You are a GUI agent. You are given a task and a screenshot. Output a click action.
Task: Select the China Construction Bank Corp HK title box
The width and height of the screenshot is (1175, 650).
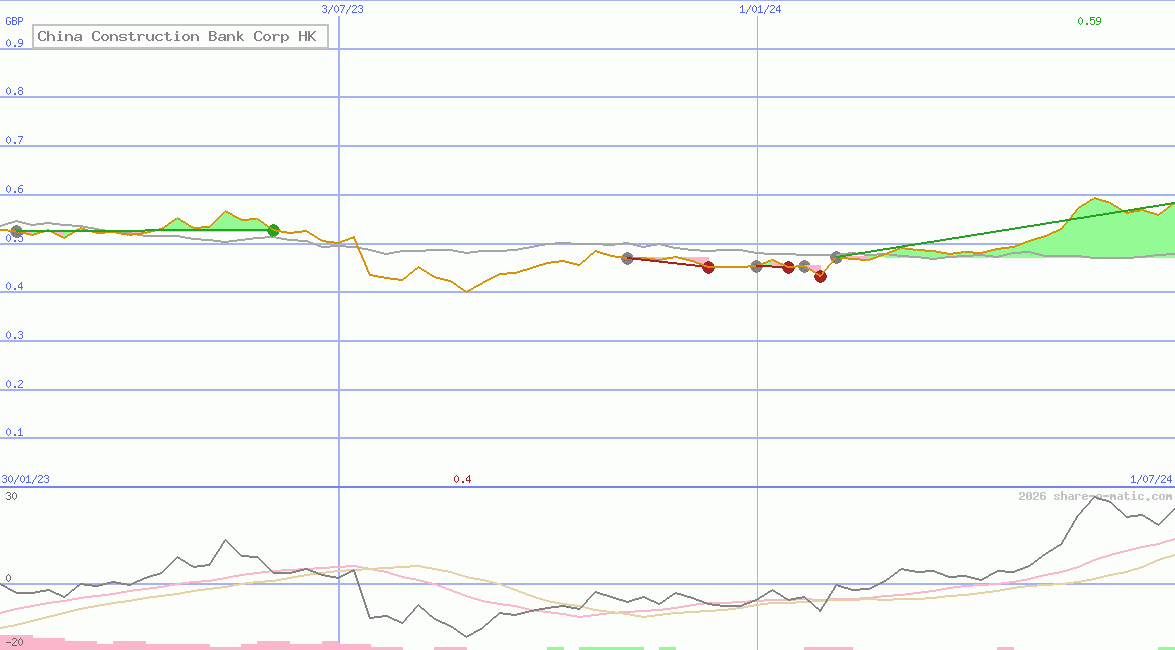(180, 36)
